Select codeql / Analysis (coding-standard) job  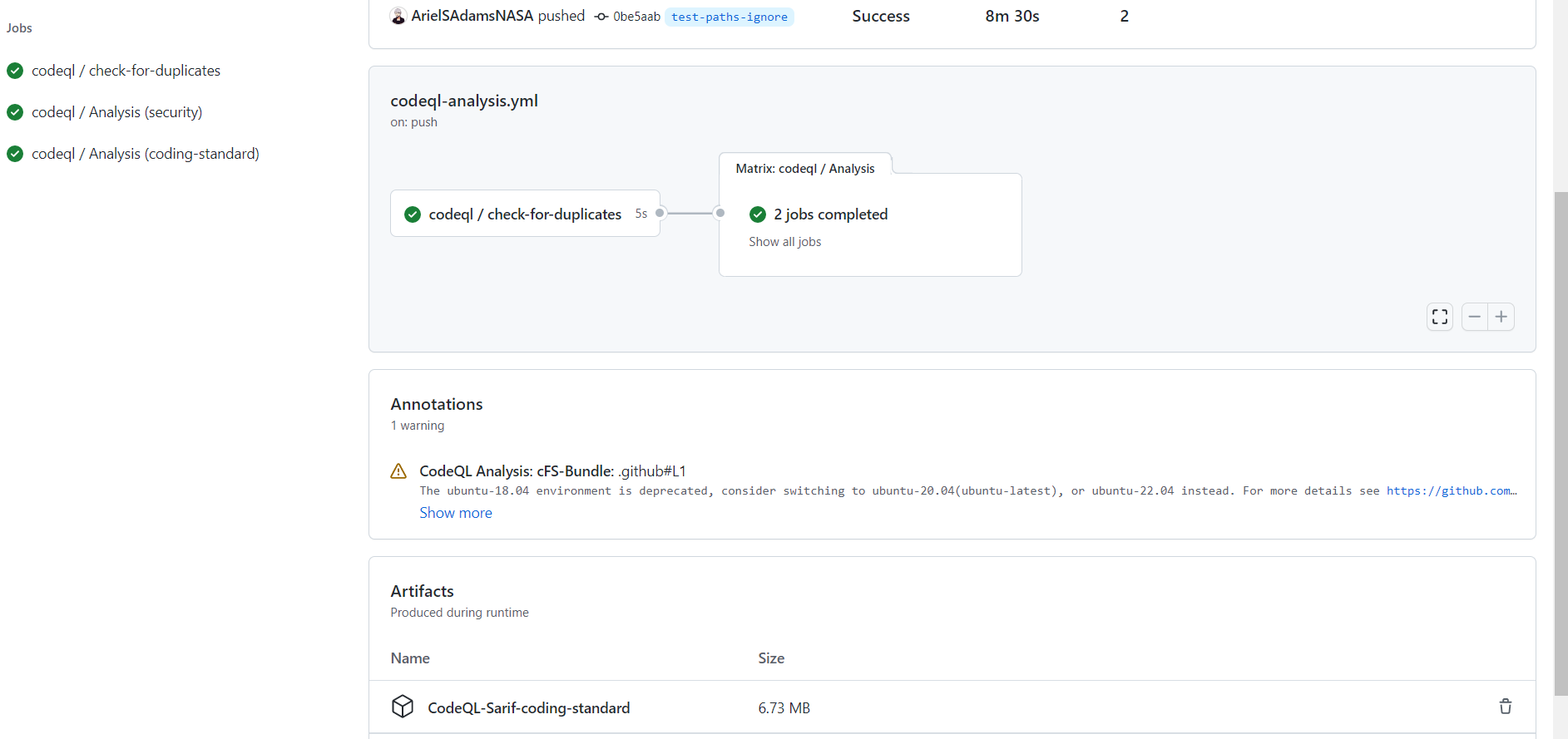coord(145,154)
